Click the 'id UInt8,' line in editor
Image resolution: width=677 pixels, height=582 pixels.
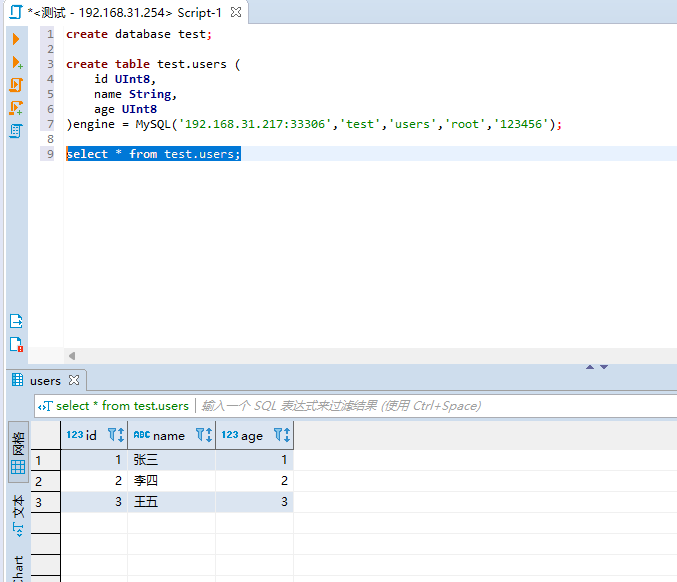[x=125, y=79]
